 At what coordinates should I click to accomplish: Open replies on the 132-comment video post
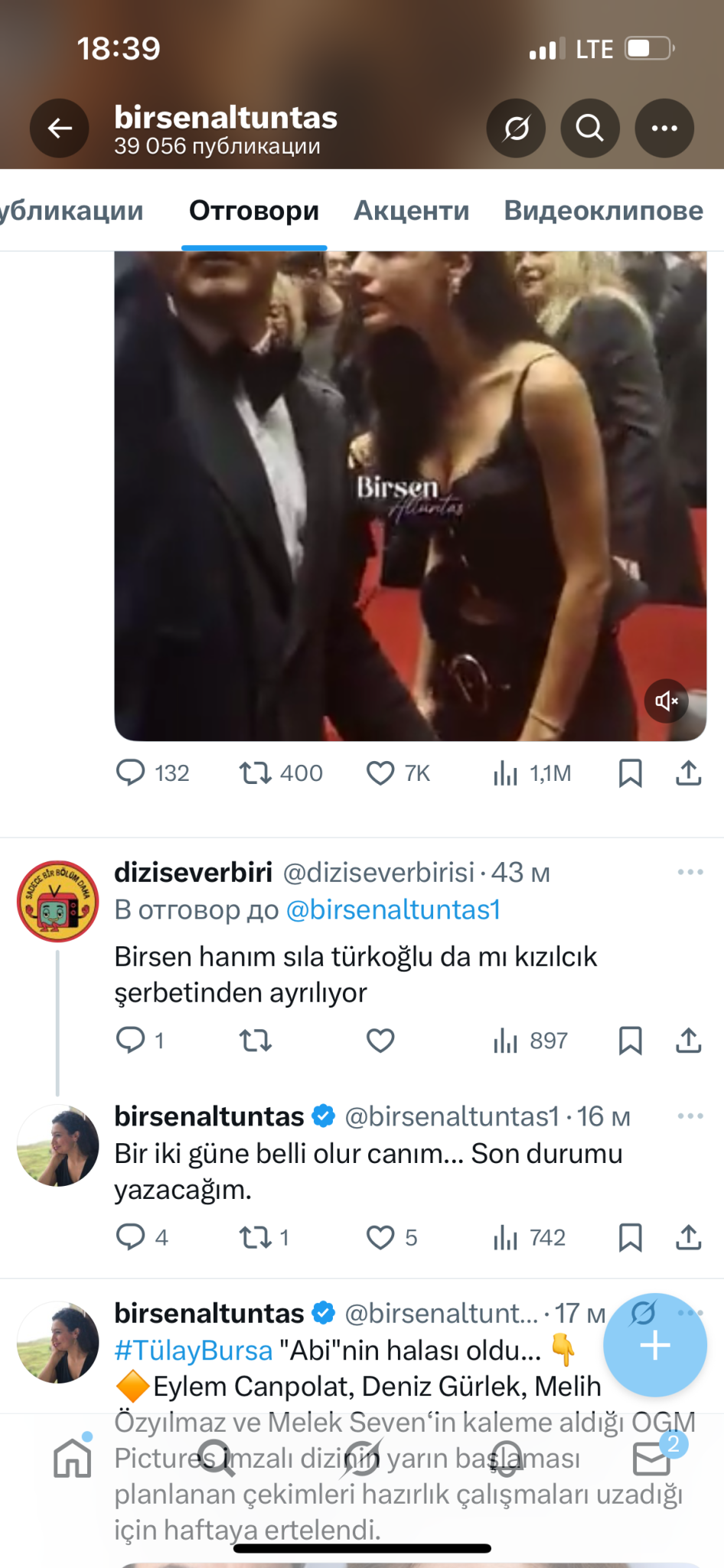pyautogui.click(x=130, y=773)
